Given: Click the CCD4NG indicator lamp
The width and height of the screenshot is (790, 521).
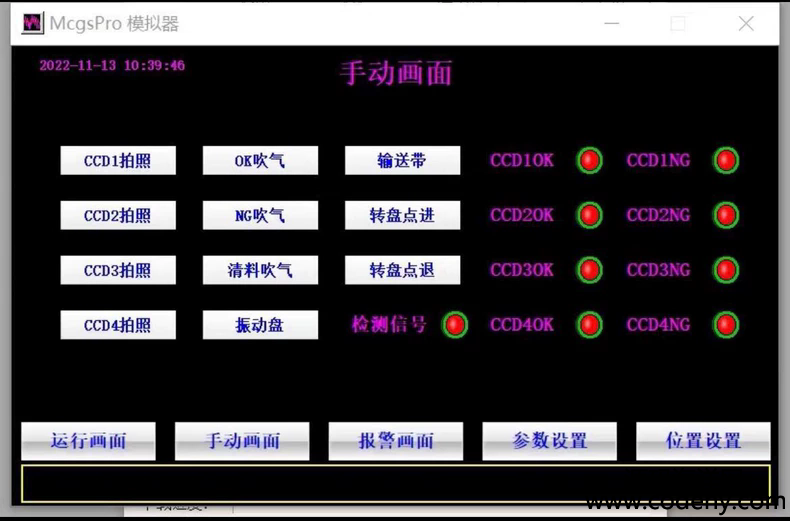Looking at the screenshot, I should click(x=726, y=325).
